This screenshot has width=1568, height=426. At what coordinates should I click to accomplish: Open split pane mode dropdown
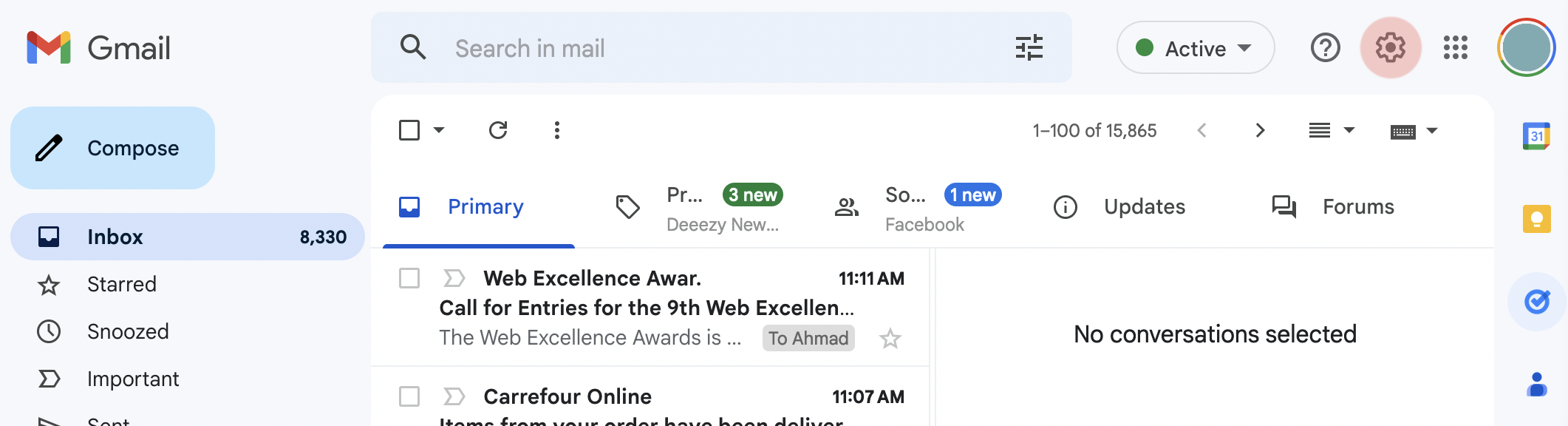1331,131
